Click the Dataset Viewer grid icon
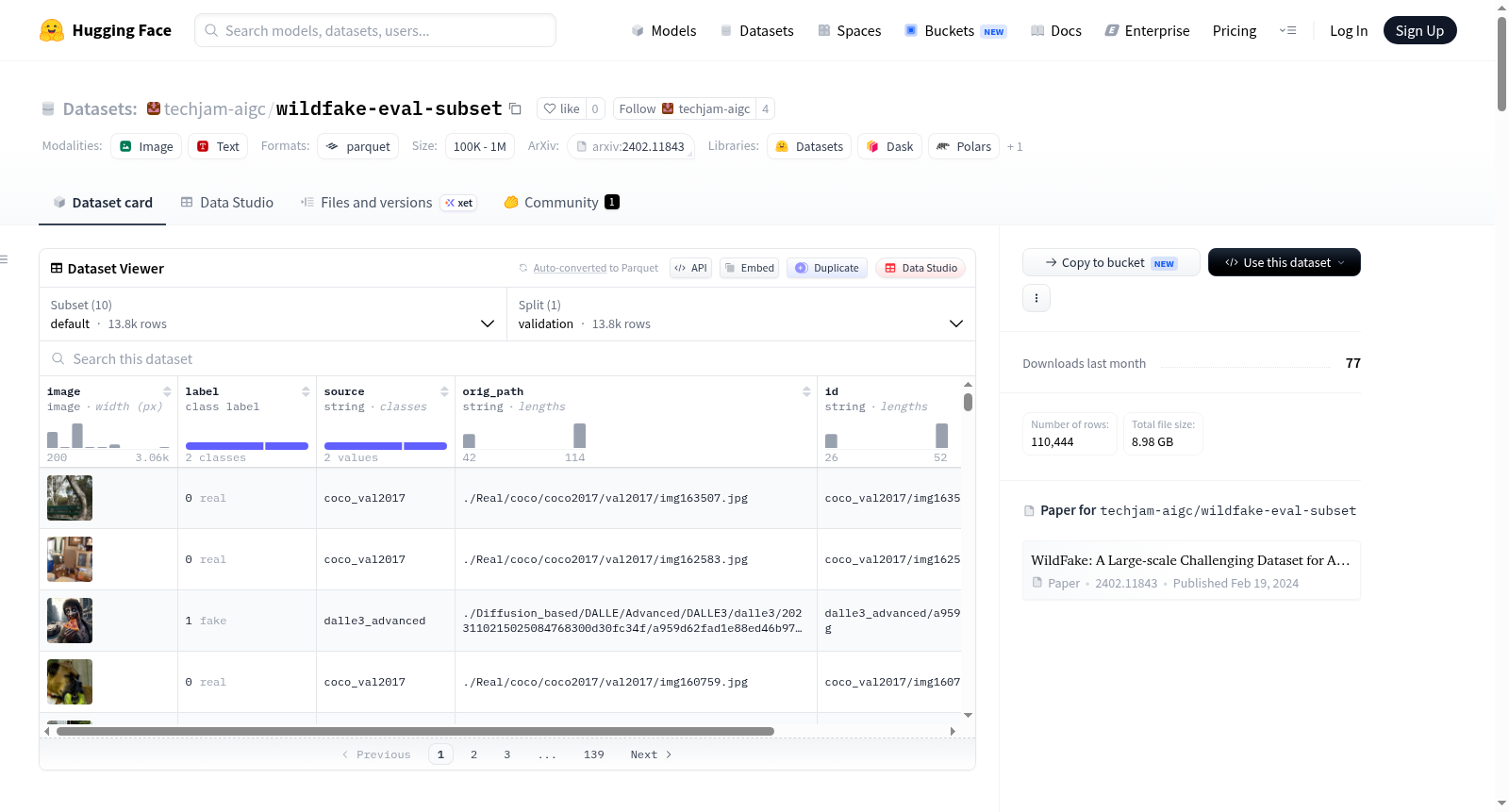Viewport: 1509px width, 812px height. point(57,269)
